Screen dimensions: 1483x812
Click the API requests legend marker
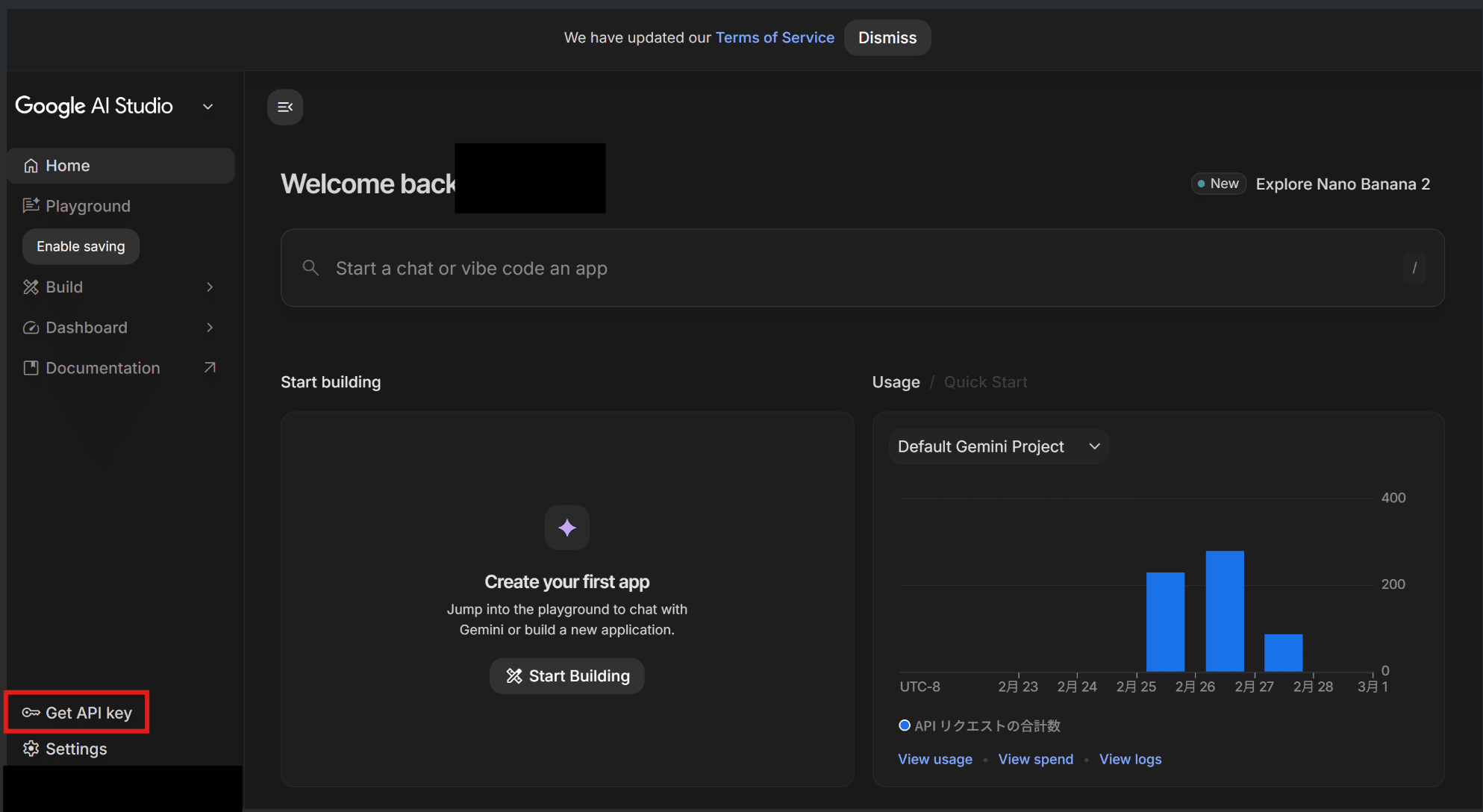pyautogui.click(x=905, y=725)
